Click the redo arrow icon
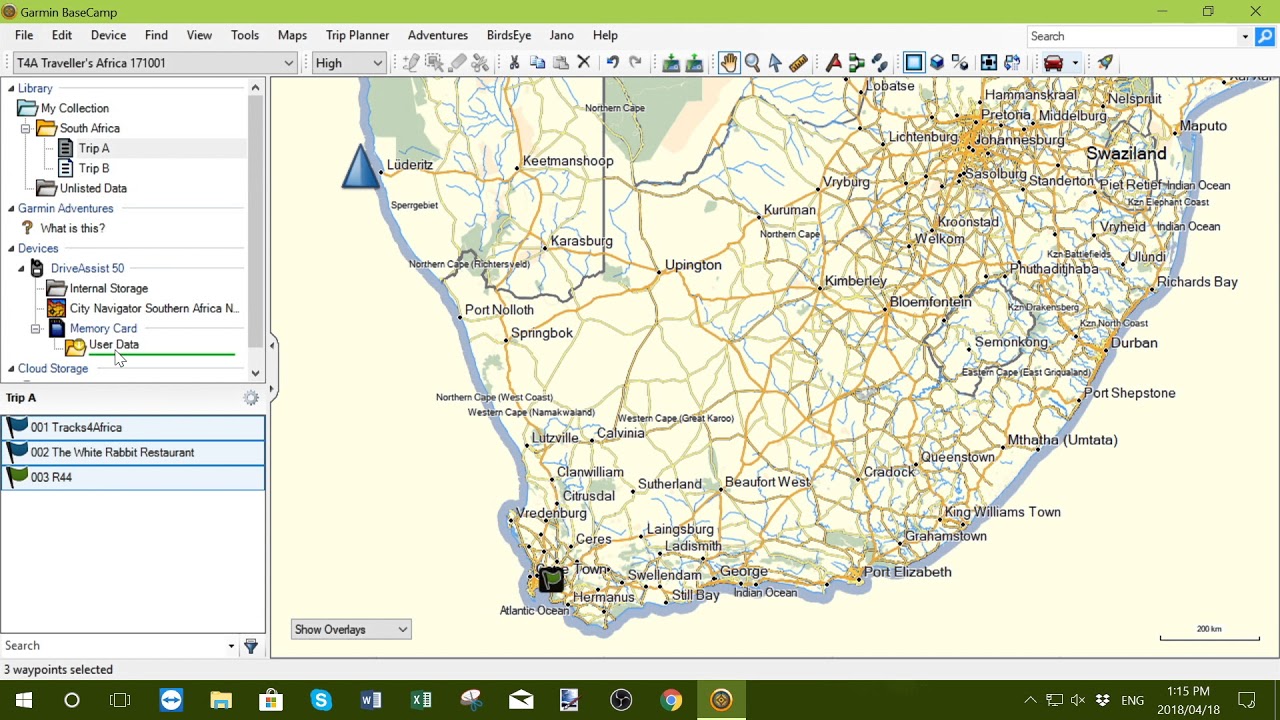 point(635,63)
